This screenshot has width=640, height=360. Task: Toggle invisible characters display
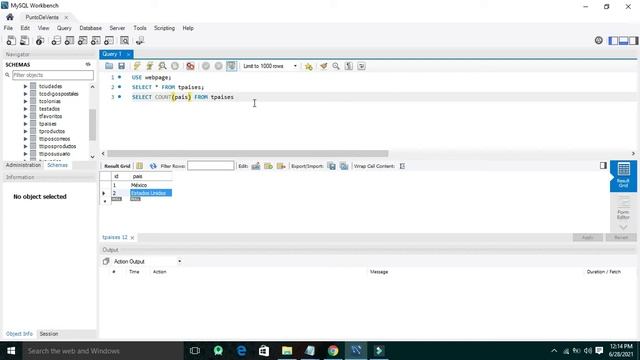click(349, 66)
